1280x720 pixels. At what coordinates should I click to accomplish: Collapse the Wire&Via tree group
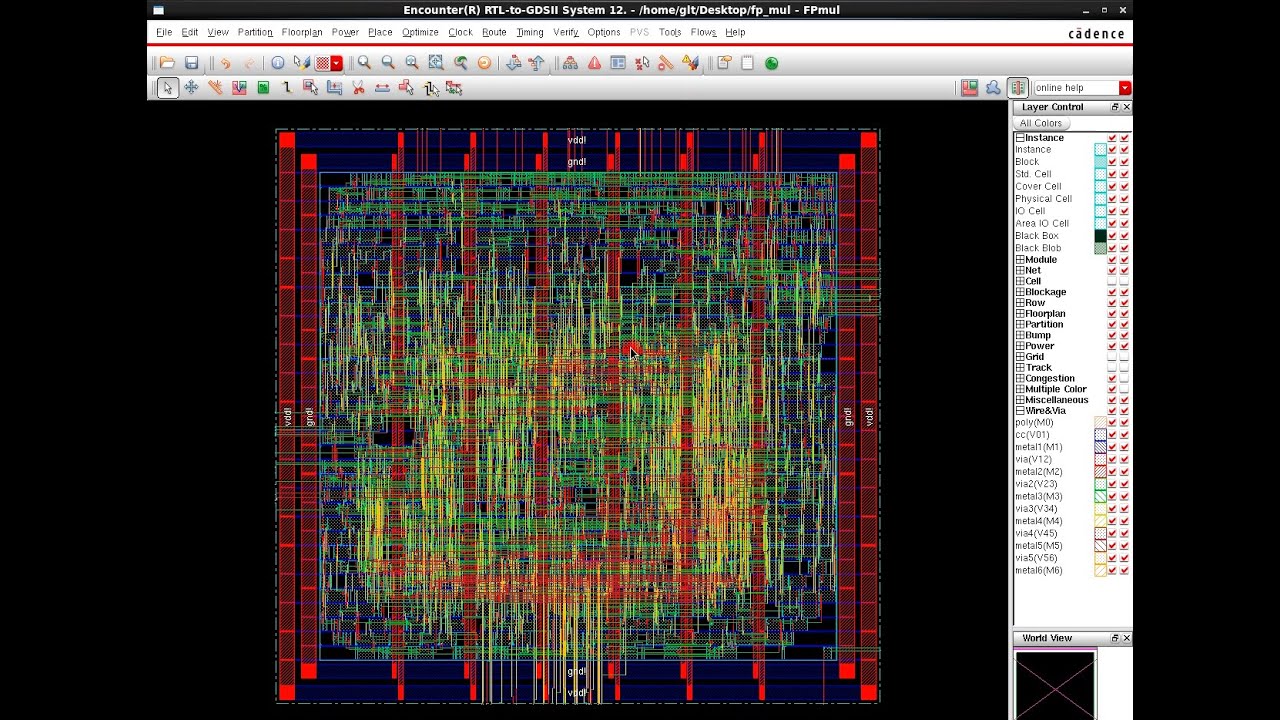[x=1020, y=411]
